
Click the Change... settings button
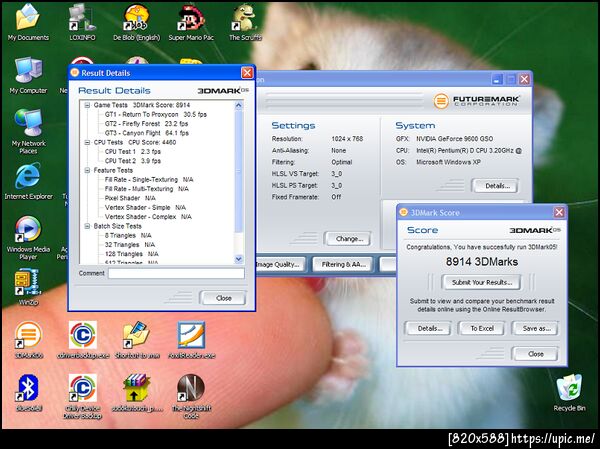click(348, 239)
